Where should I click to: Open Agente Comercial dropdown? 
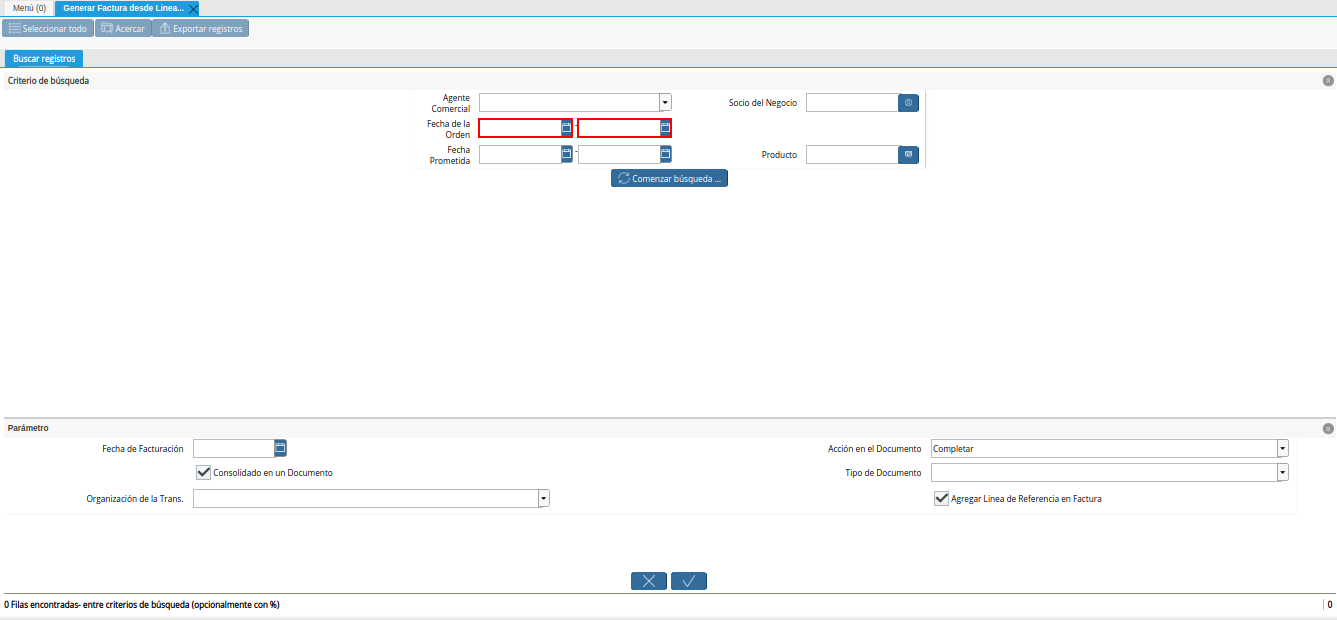coord(665,102)
